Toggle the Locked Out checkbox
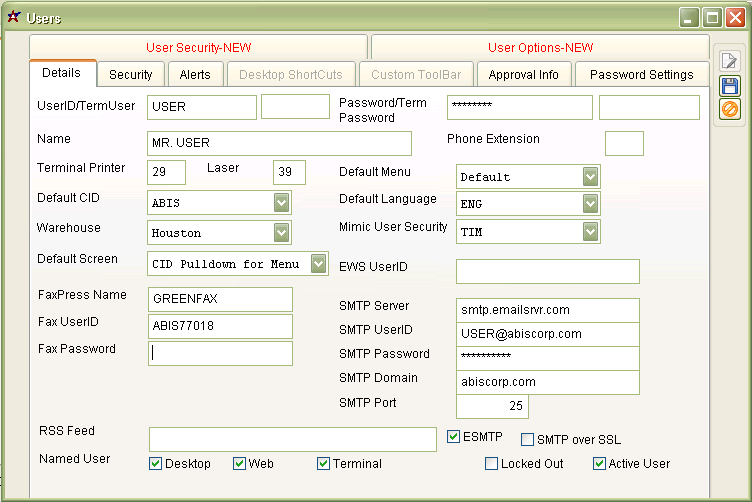 pyautogui.click(x=492, y=464)
